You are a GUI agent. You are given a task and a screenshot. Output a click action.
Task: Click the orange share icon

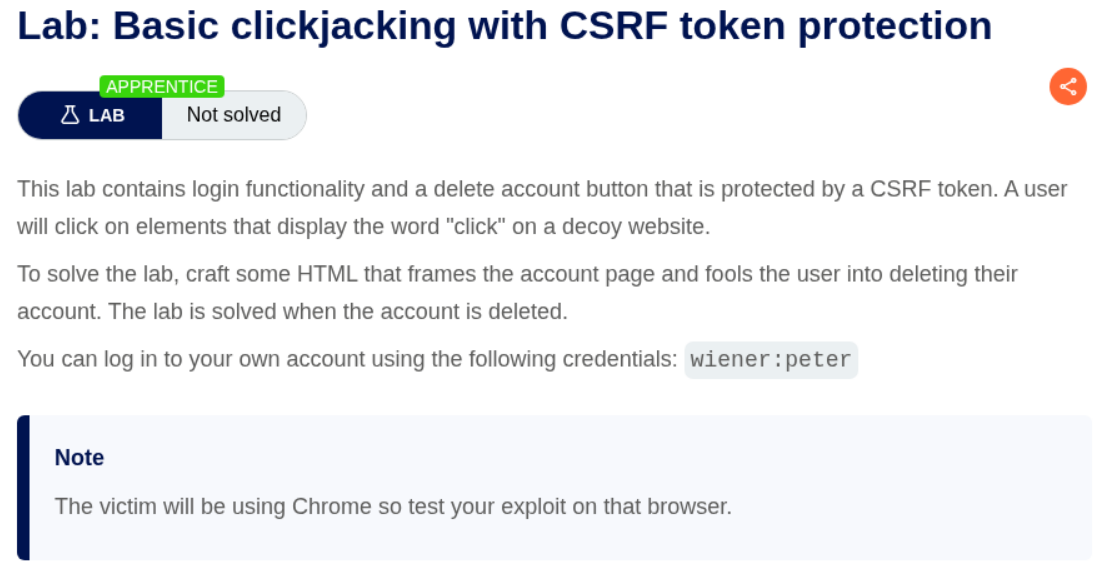click(1068, 86)
